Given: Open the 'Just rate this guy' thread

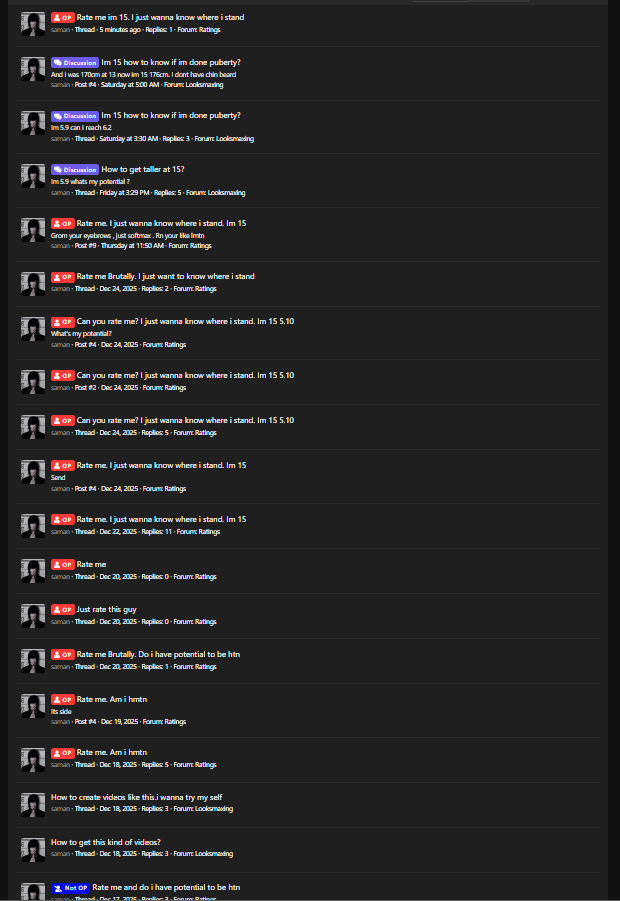Looking at the screenshot, I should (106, 609).
